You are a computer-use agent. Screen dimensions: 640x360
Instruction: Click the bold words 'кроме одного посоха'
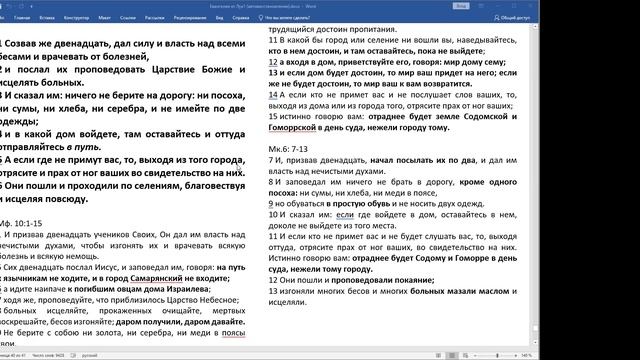(488, 182)
